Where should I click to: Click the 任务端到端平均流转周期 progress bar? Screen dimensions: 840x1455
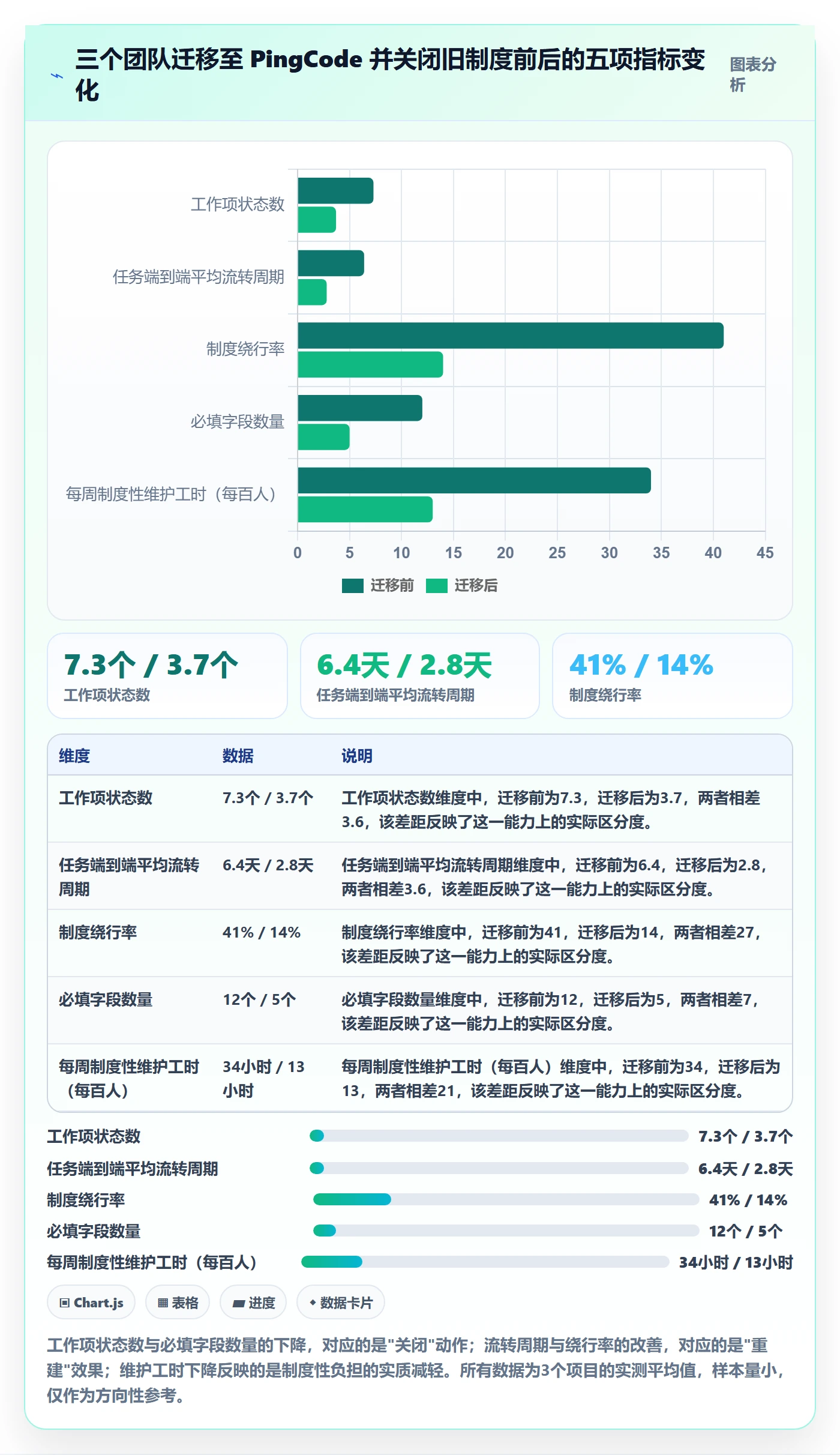click(x=499, y=1168)
